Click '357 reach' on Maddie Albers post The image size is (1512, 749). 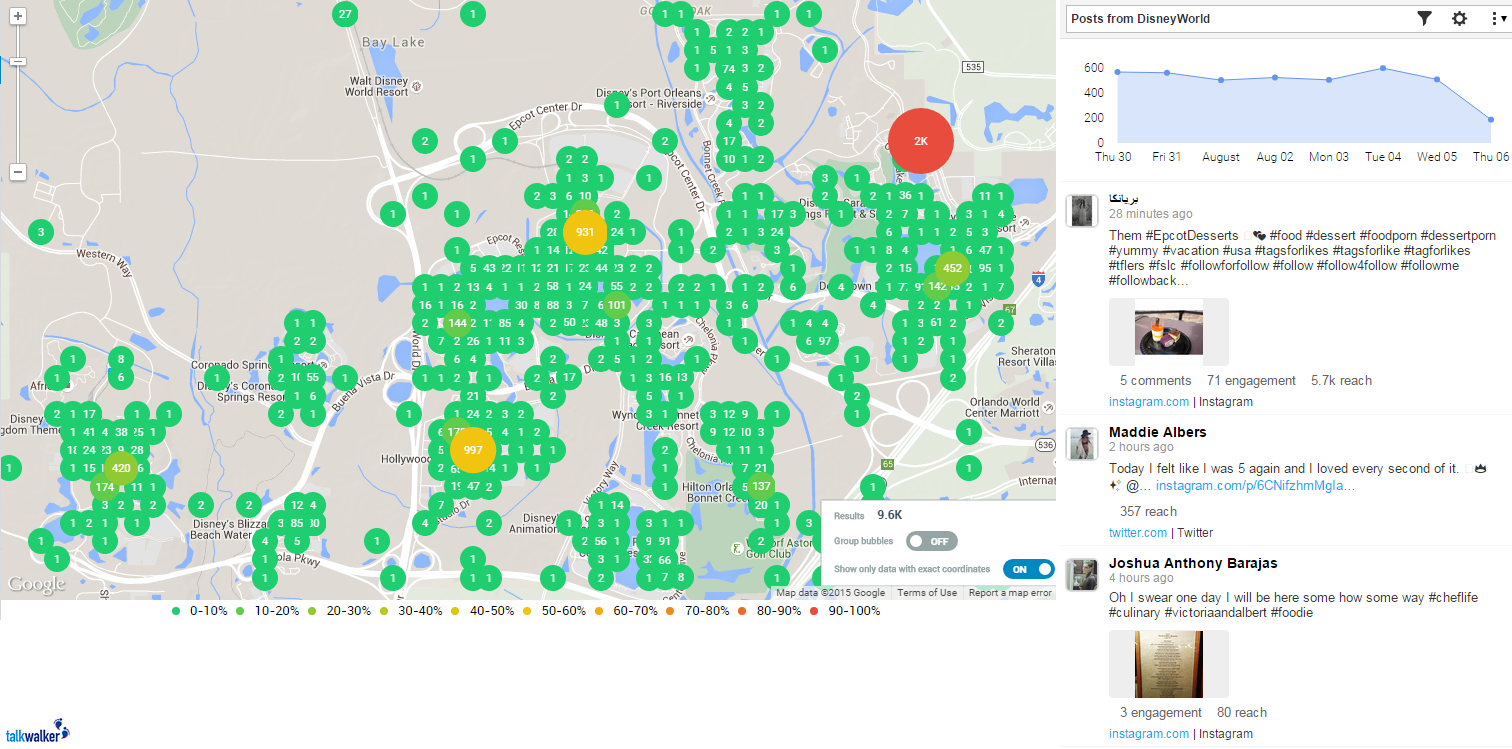coord(1148,511)
